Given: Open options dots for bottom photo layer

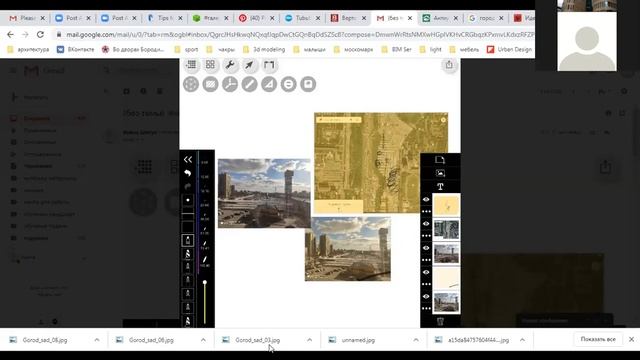Looking at the screenshot, I should click(426, 308).
